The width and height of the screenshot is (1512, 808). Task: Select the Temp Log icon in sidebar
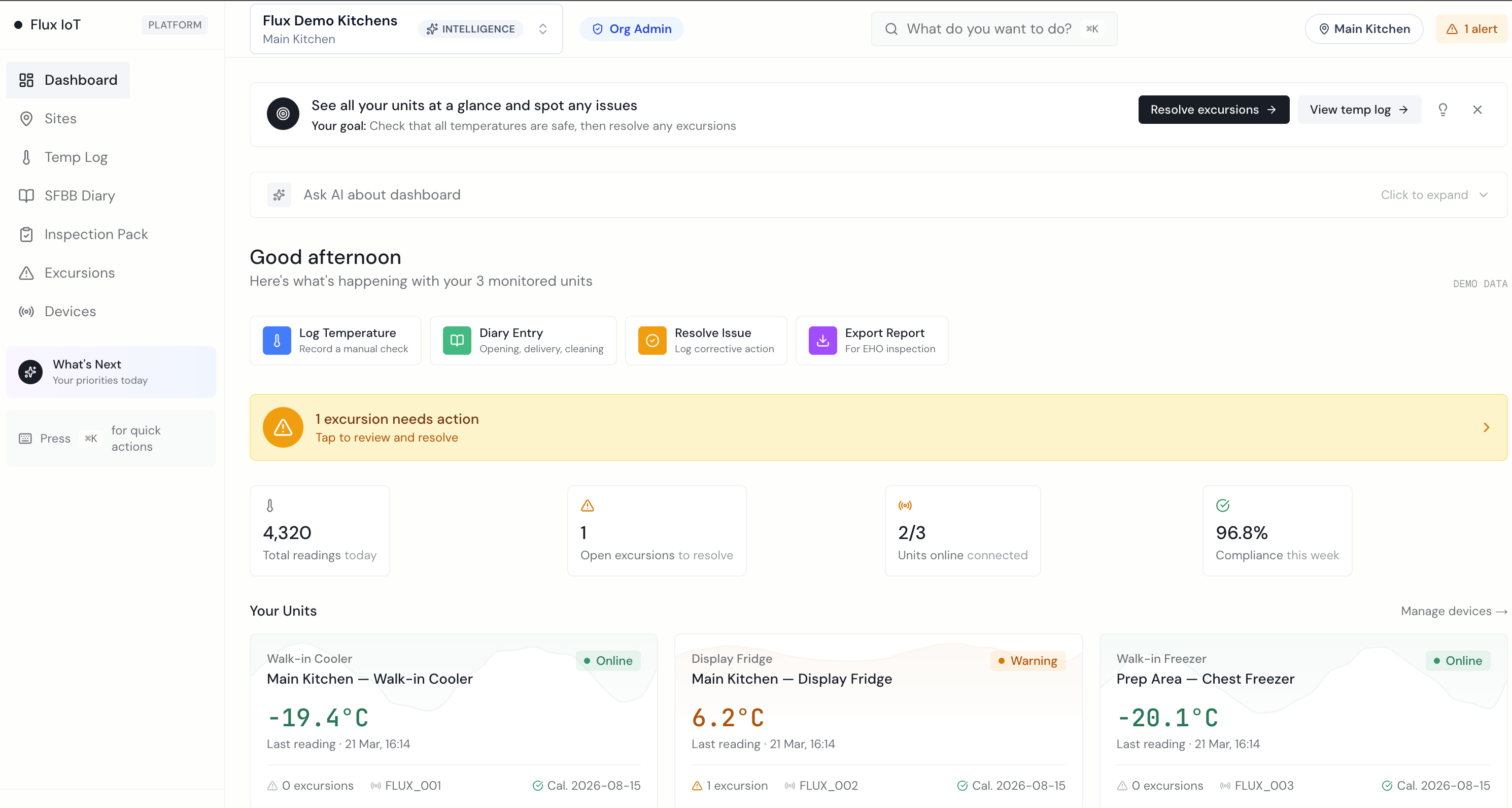[x=26, y=157]
